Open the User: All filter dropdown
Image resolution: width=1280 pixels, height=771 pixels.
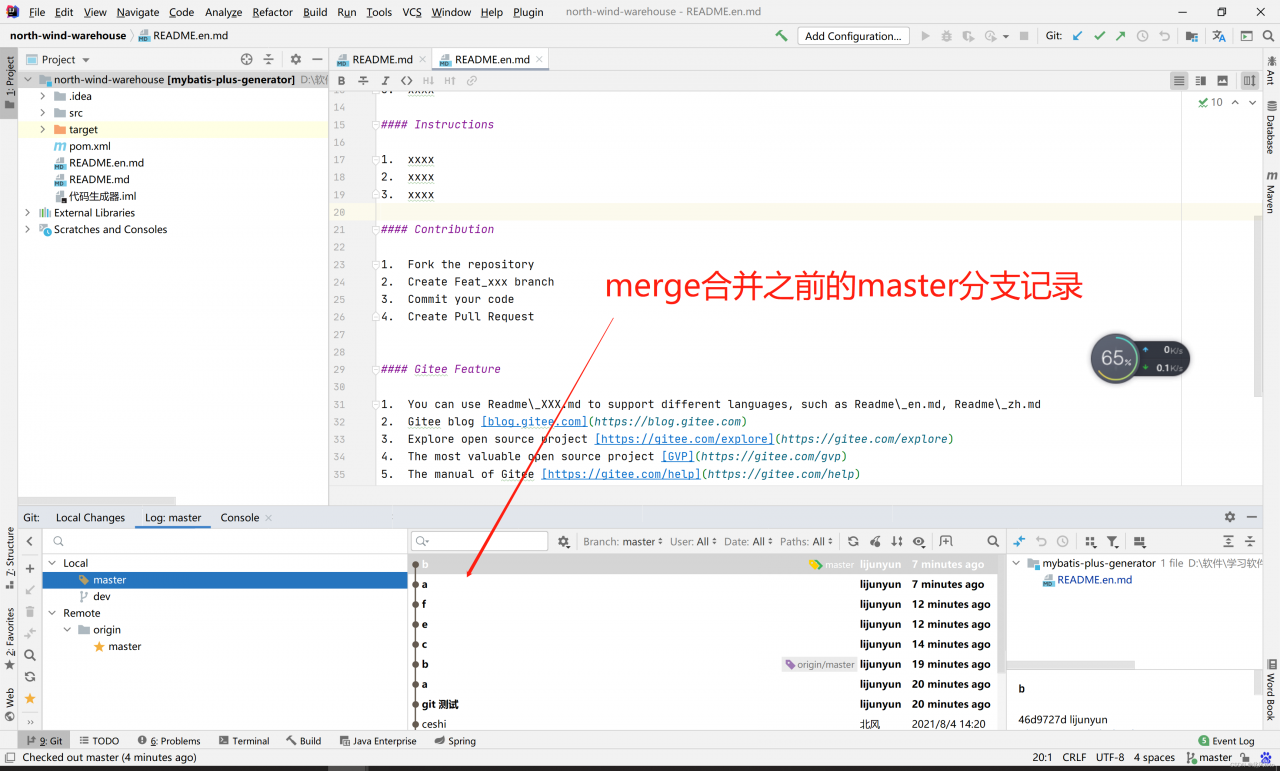pyautogui.click(x=693, y=542)
